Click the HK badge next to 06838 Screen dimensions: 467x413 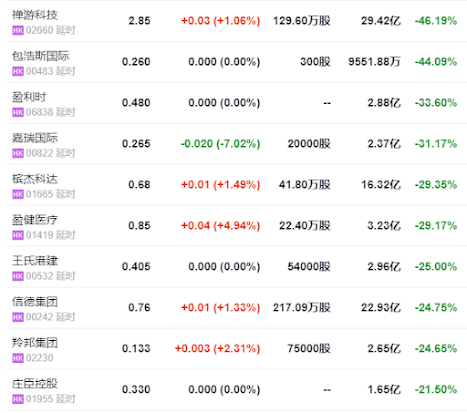pos(18,112)
